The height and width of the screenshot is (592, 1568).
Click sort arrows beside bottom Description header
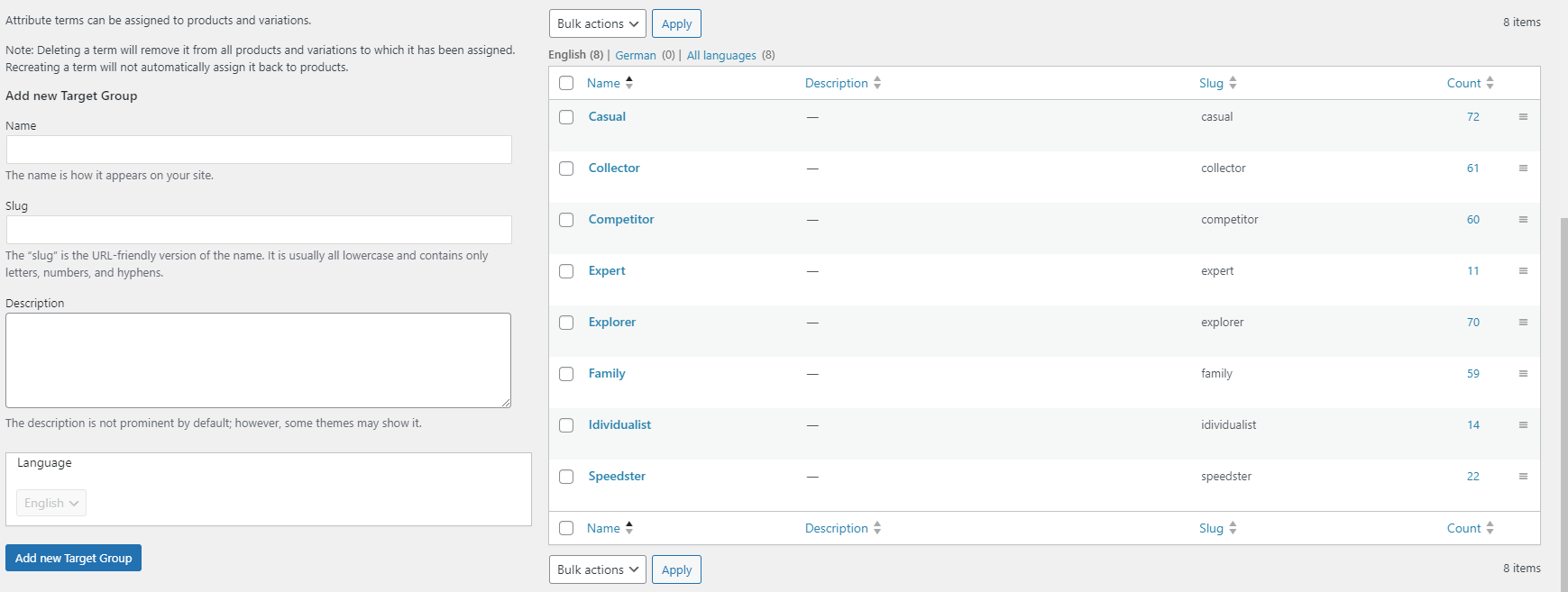point(877,528)
